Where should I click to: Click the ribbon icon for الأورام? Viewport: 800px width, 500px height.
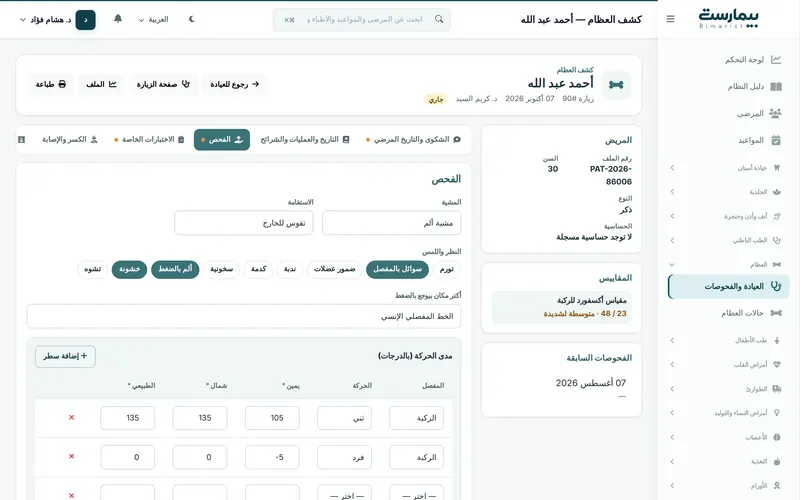(777, 486)
